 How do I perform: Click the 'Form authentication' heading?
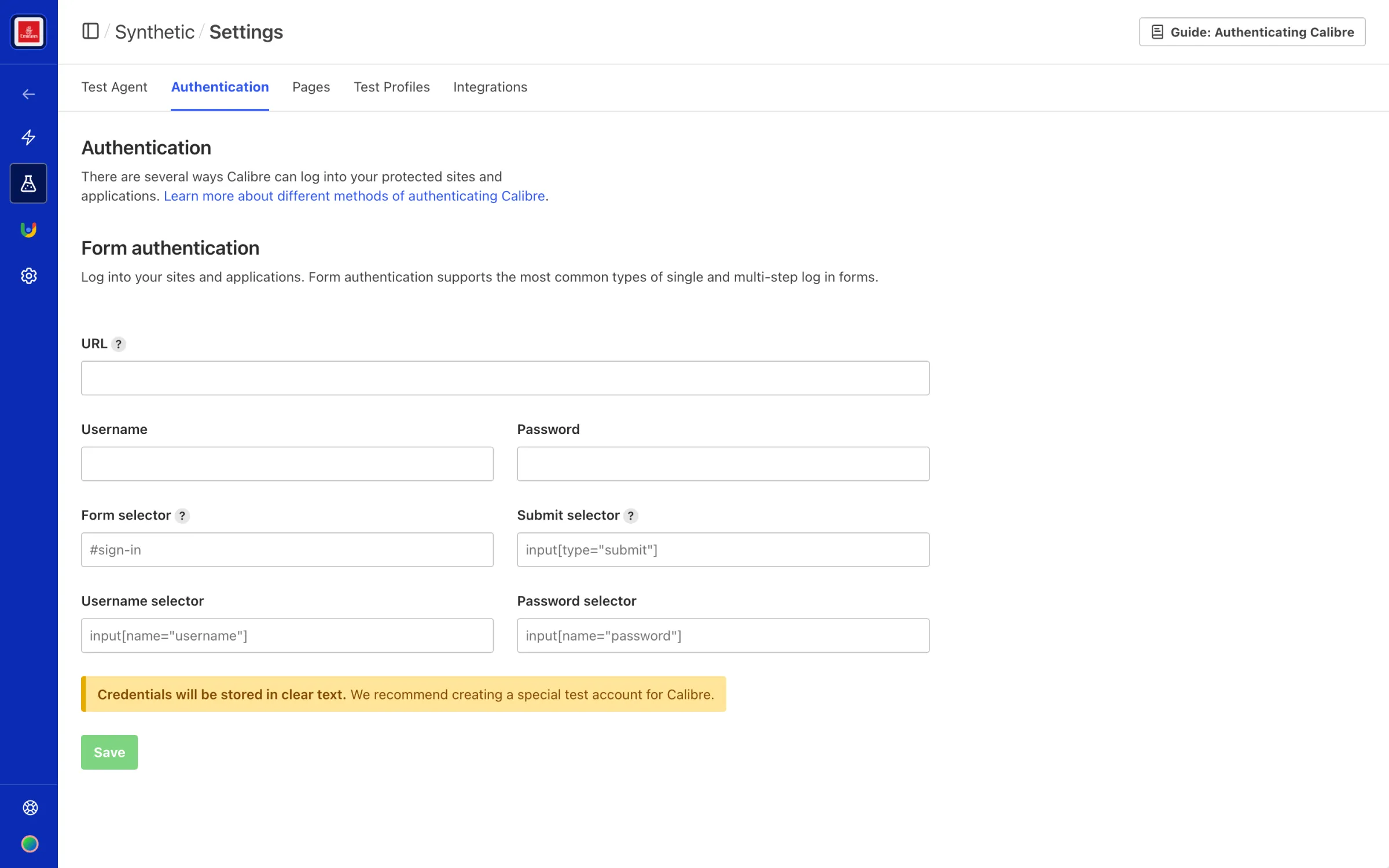pos(170,248)
